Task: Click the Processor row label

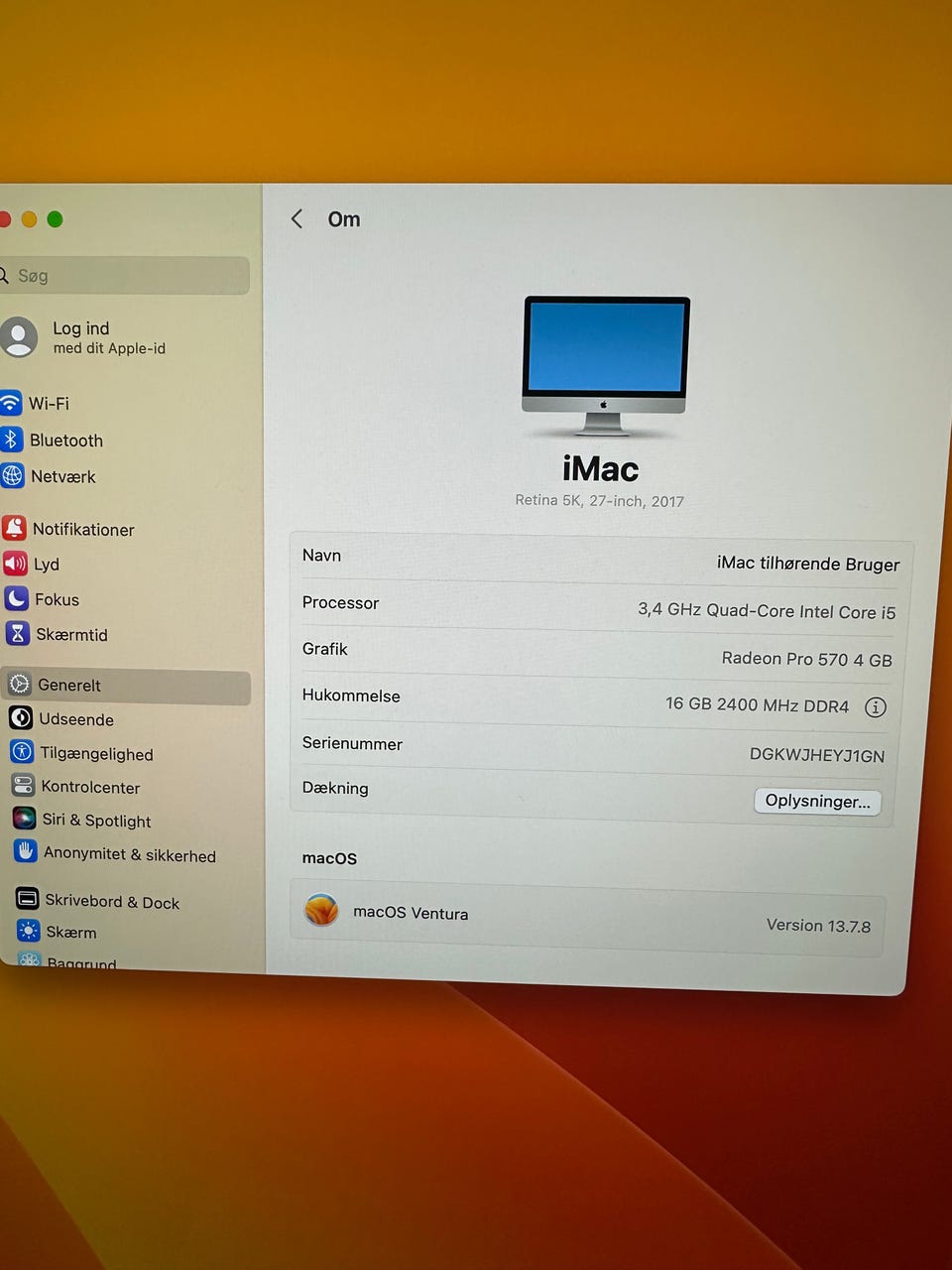Action: [340, 603]
